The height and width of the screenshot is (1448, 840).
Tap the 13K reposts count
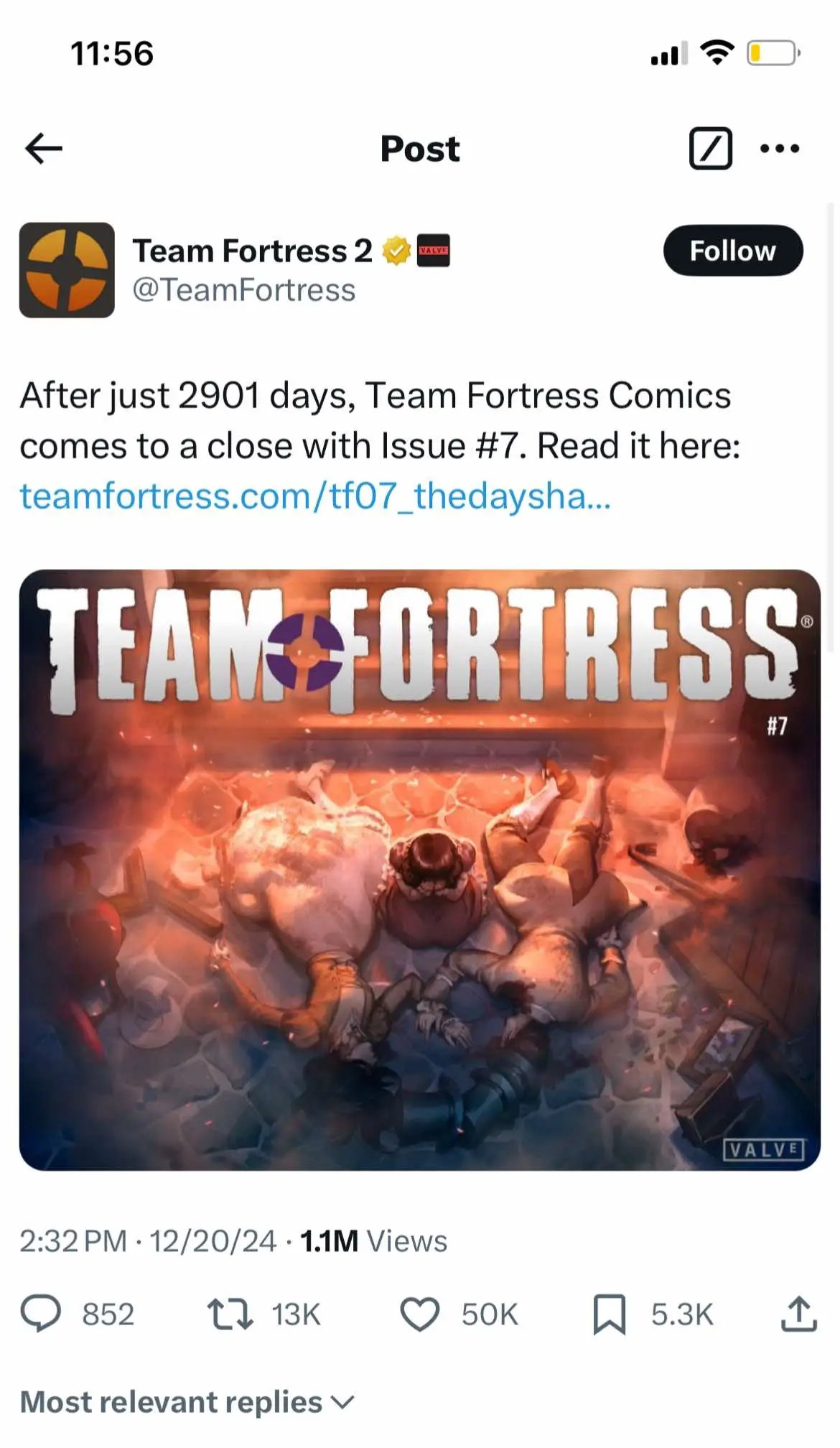click(x=296, y=1314)
